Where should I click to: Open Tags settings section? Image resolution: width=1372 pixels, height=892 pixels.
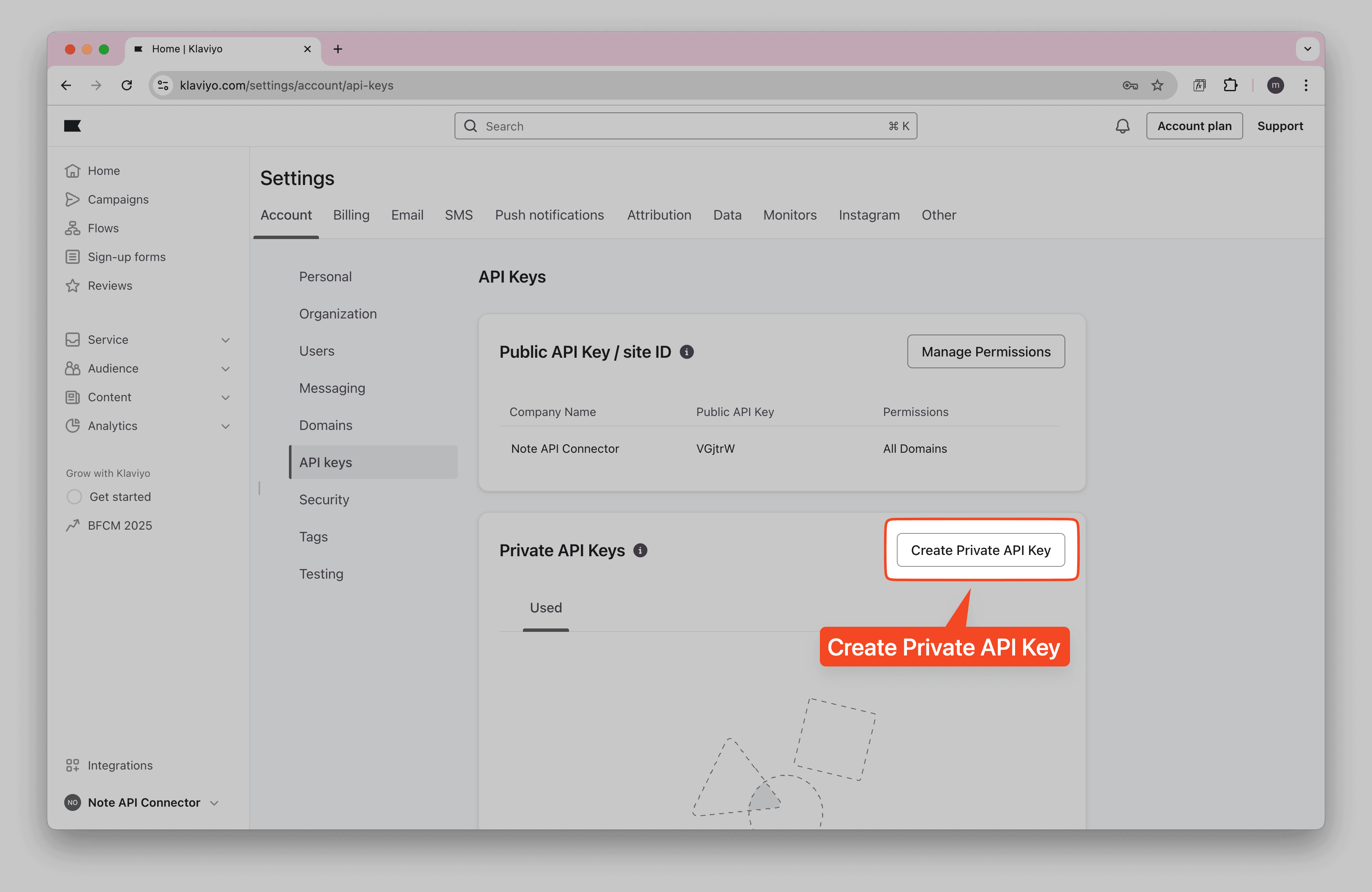(x=313, y=536)
